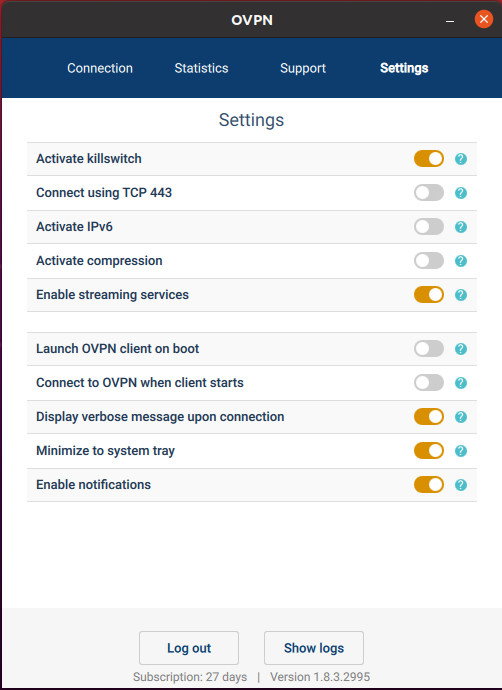The width and height of the screenshot is (502, 690).
Task: Open logs with Show logs button
Action: [314, 648]
